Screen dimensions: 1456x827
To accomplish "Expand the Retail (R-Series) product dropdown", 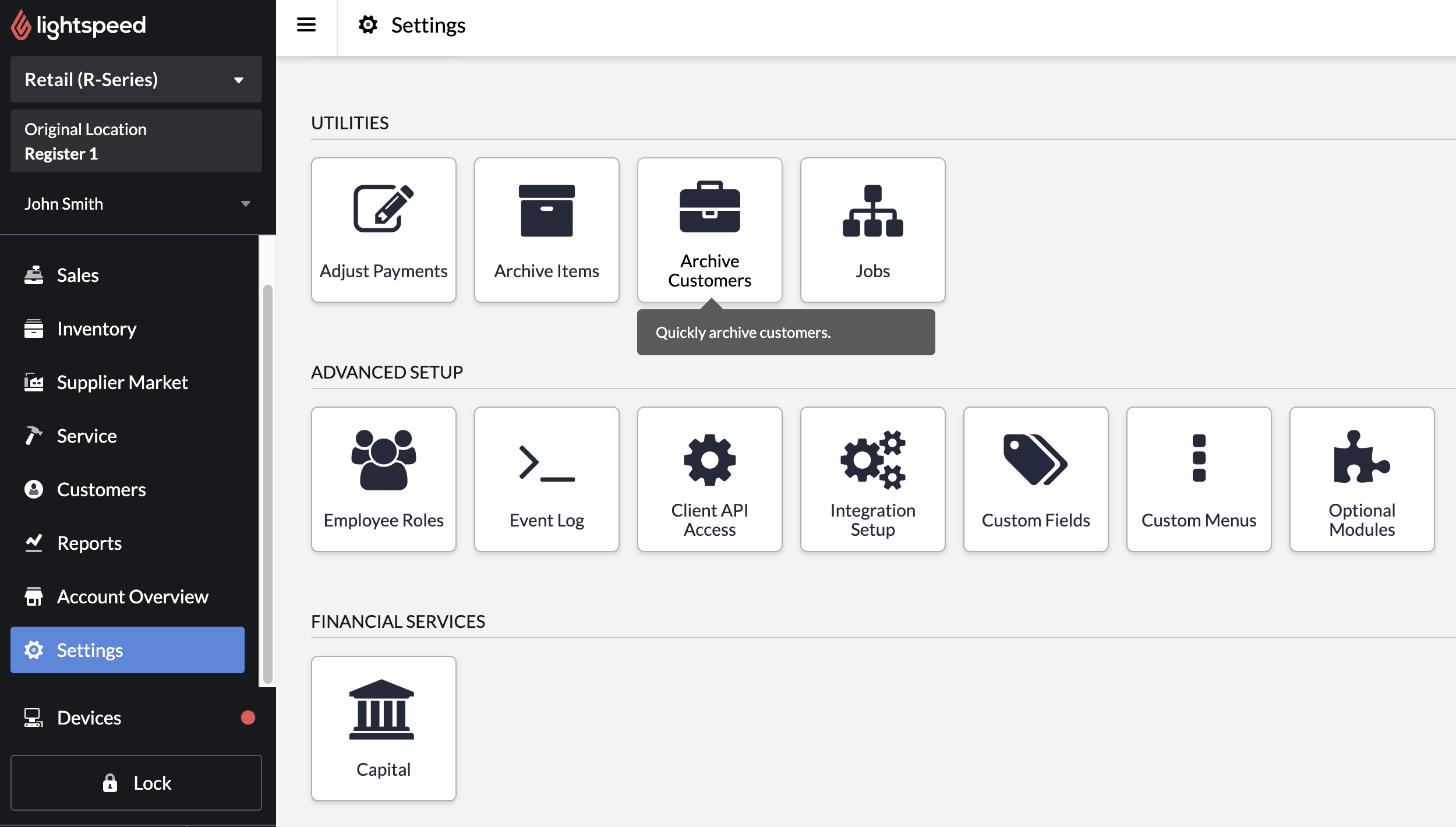I will pos(136,79).
